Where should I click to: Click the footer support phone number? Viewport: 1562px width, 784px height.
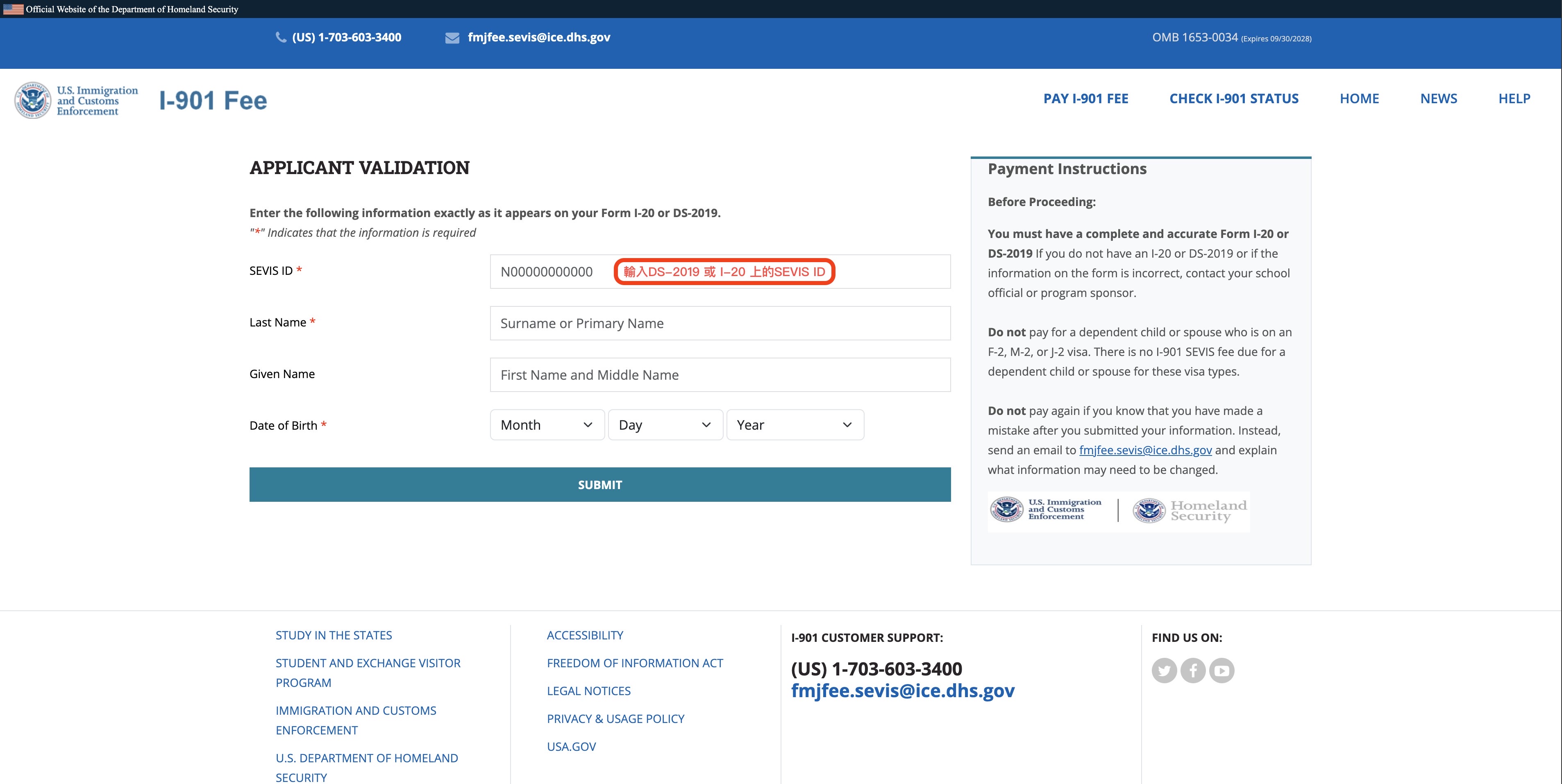coord(876,669)
